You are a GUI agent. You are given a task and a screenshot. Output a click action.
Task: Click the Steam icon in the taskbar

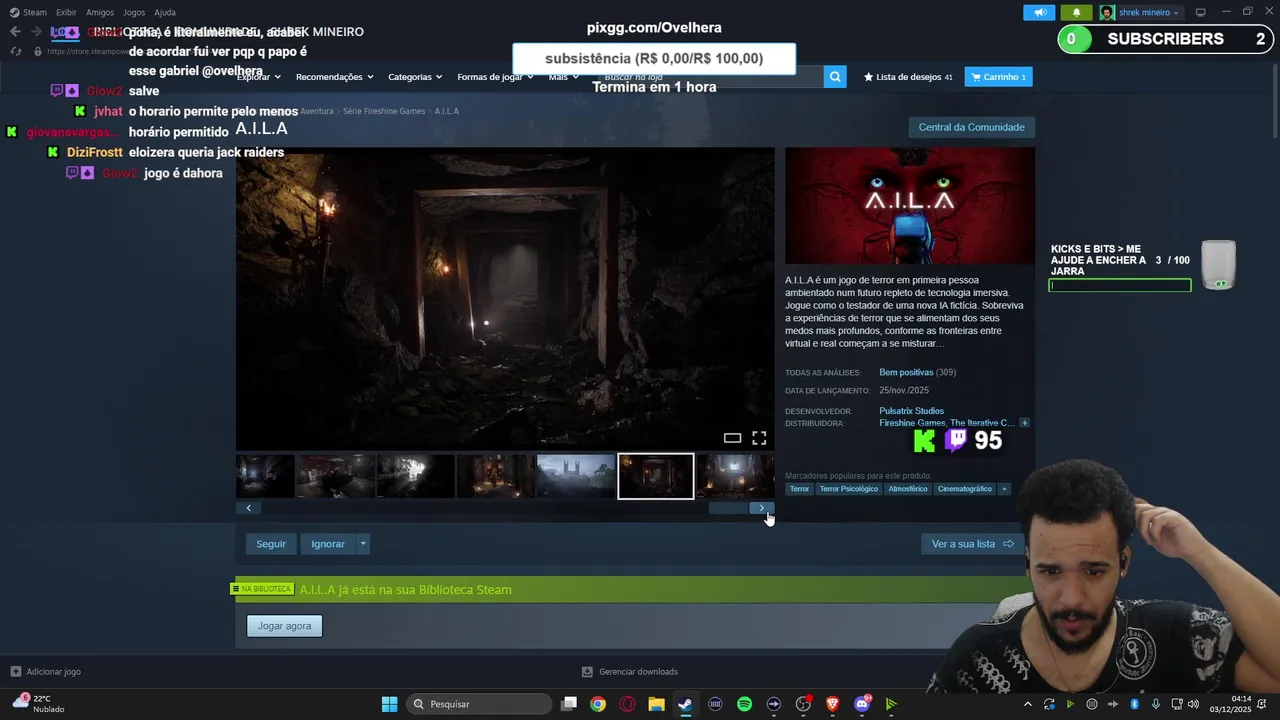pyautogui.click(x=685, y=704)
